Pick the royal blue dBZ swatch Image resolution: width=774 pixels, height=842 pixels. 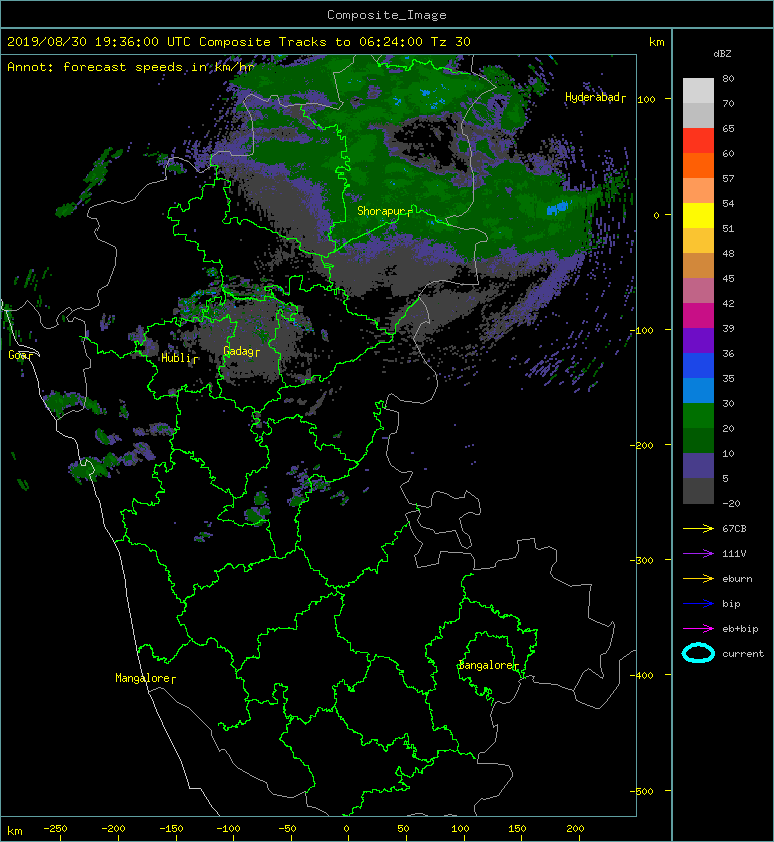pos(698,366)
